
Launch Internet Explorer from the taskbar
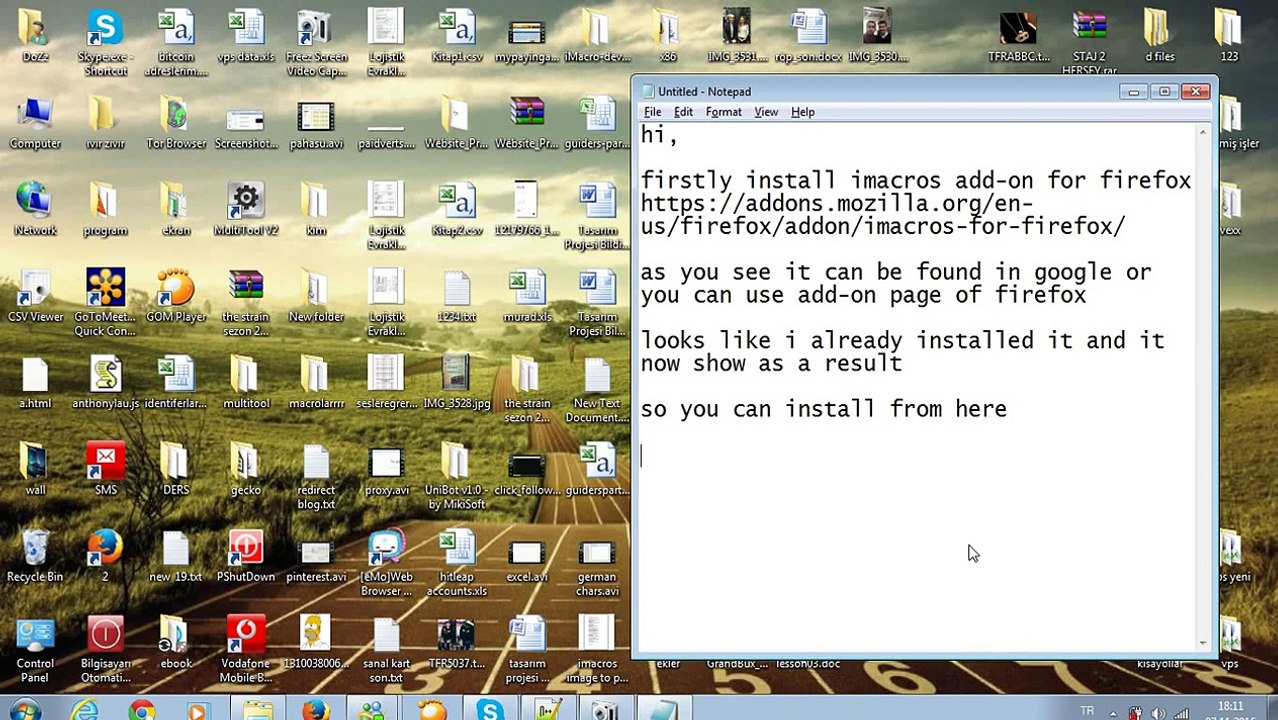[x=84, y=710]
